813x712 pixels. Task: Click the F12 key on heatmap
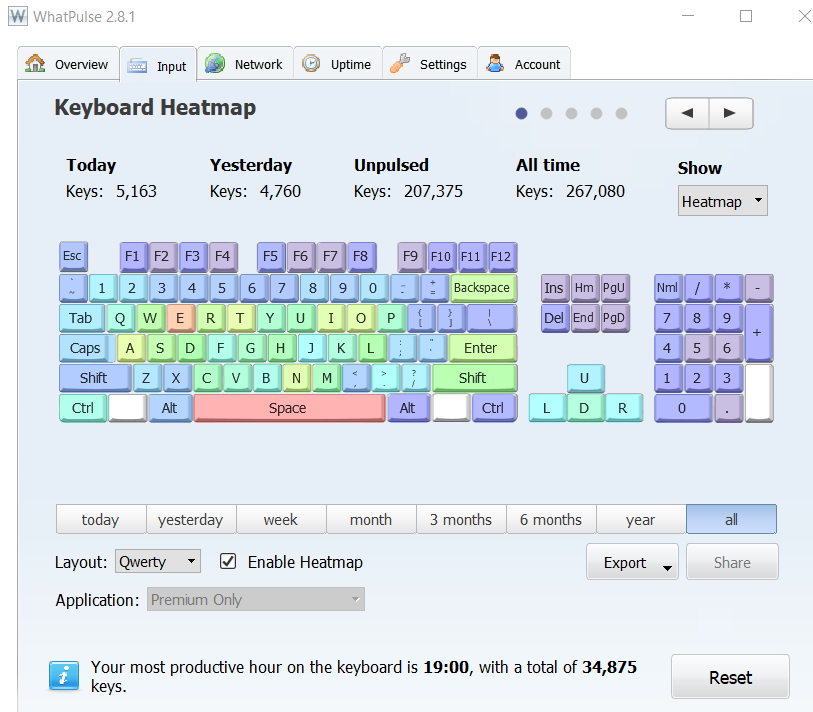coord(502,257)
